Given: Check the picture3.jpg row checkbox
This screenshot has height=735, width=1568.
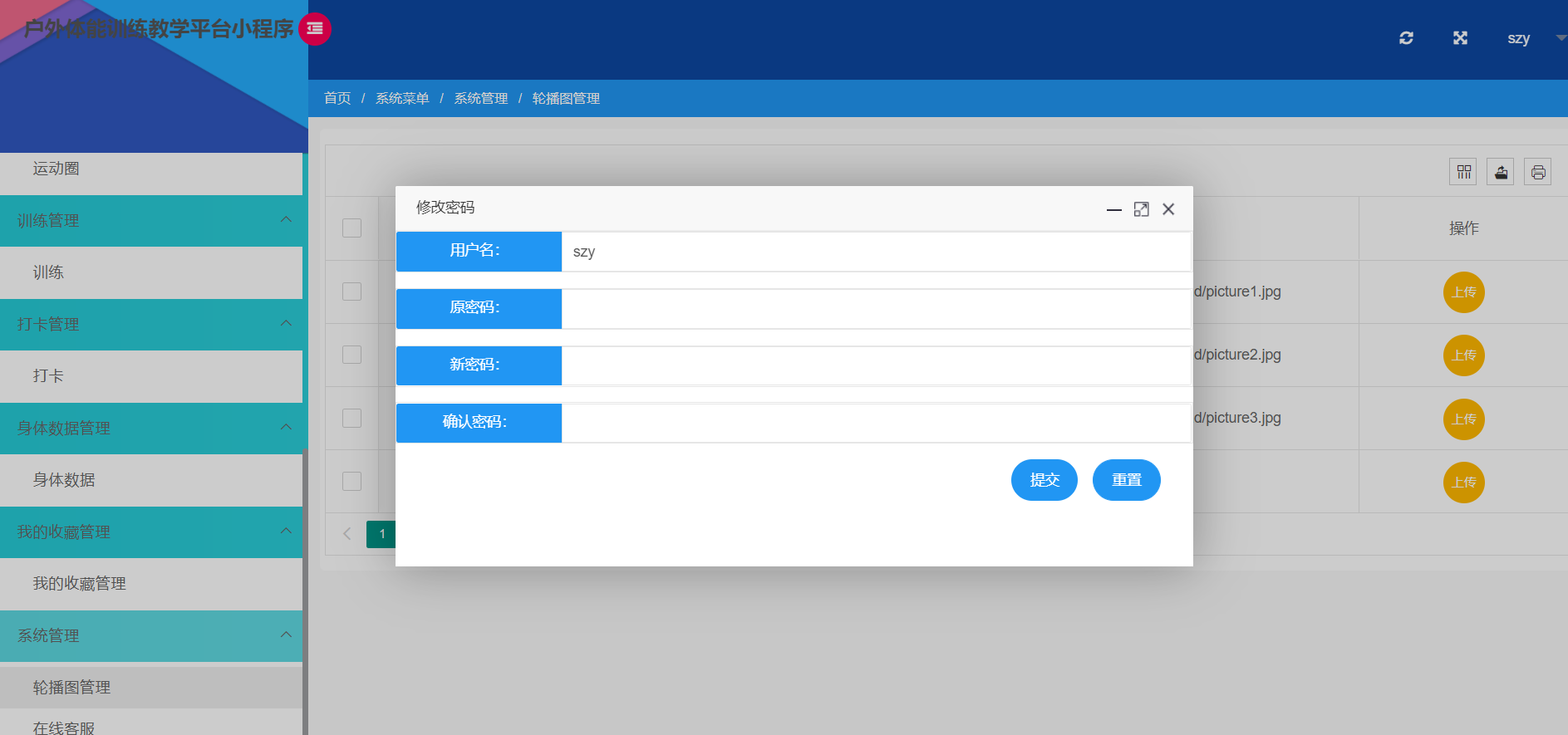Looking at the screenshot, I should 352,418.
